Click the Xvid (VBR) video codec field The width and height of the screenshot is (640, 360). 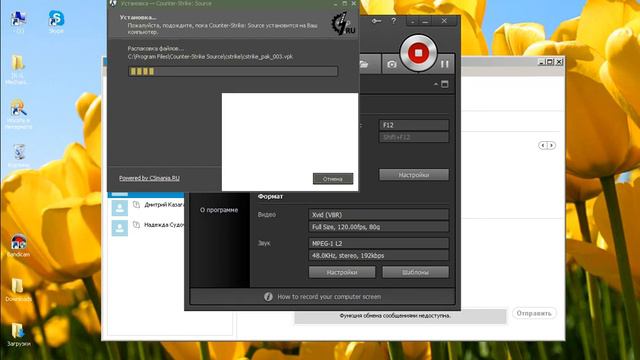coord(378,215)
